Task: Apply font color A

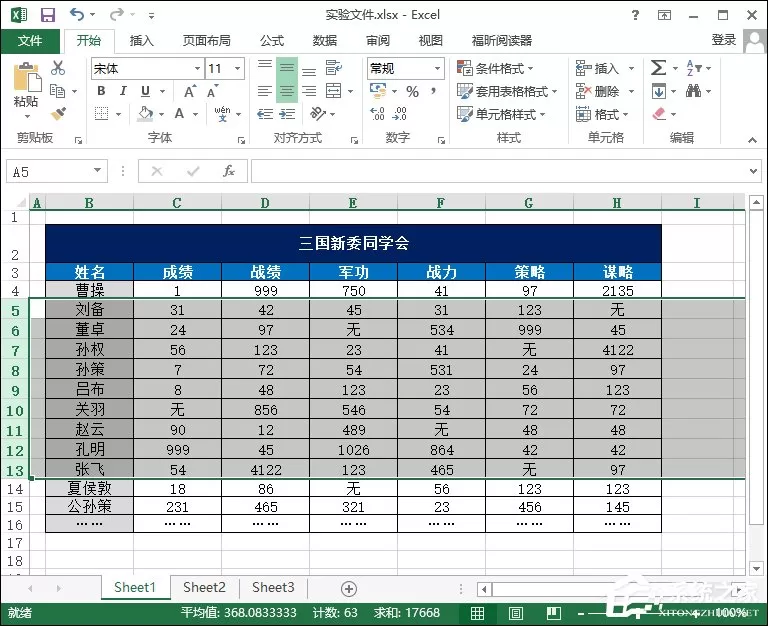Action: pyautogui.click(x=179, y=114)
